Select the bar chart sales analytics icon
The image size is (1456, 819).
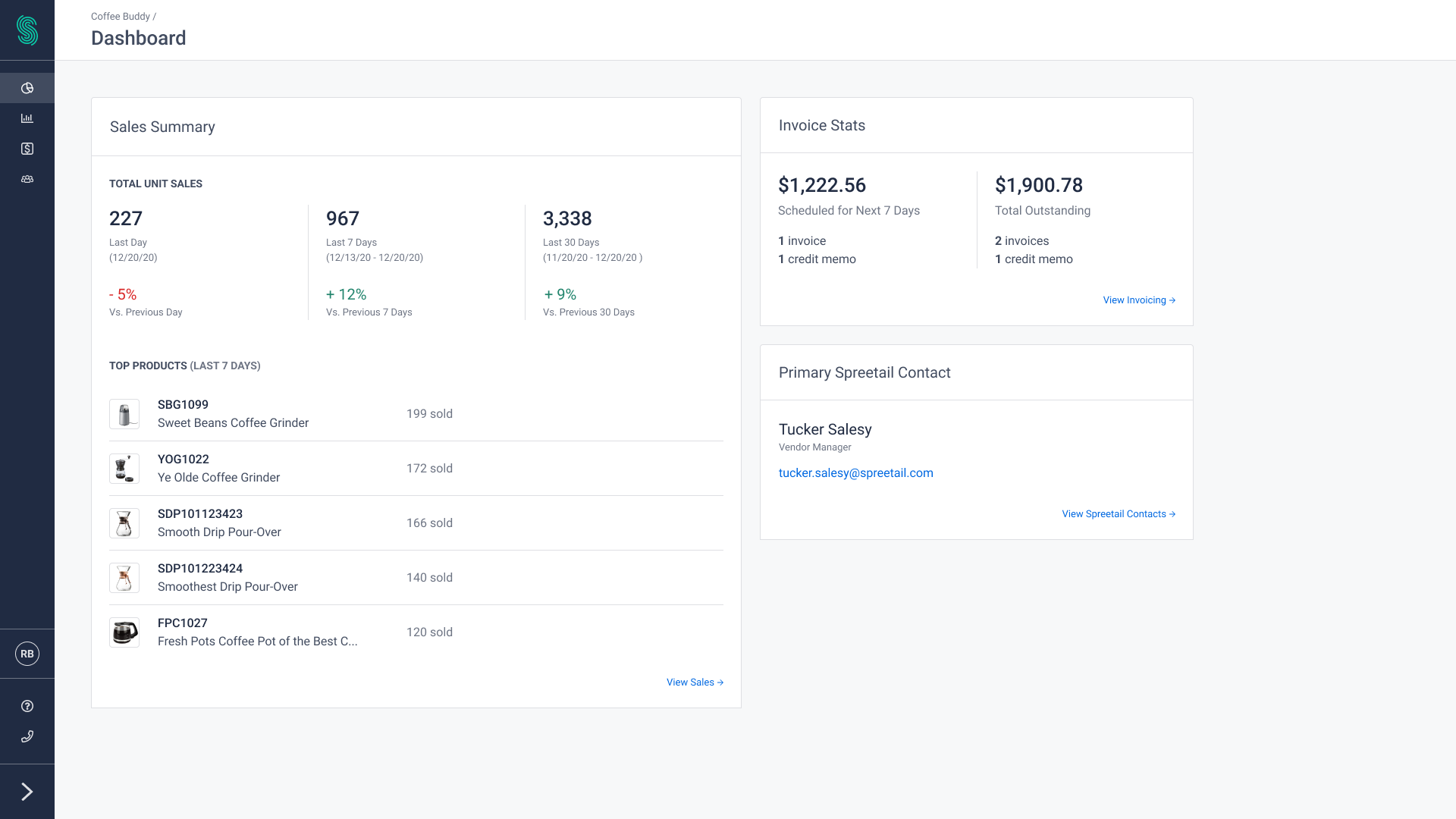(27, 118)
